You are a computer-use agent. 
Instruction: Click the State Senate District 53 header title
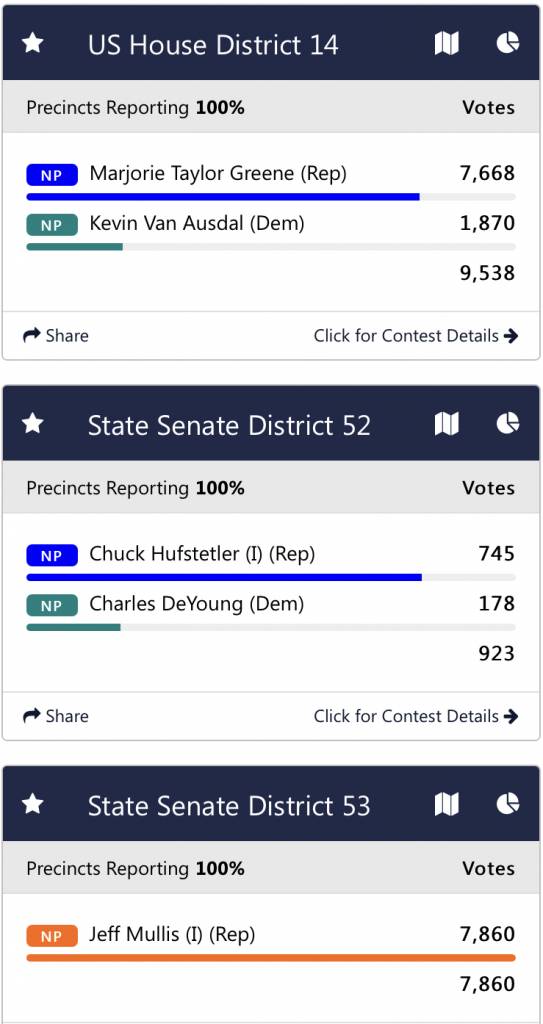point(229,805)
